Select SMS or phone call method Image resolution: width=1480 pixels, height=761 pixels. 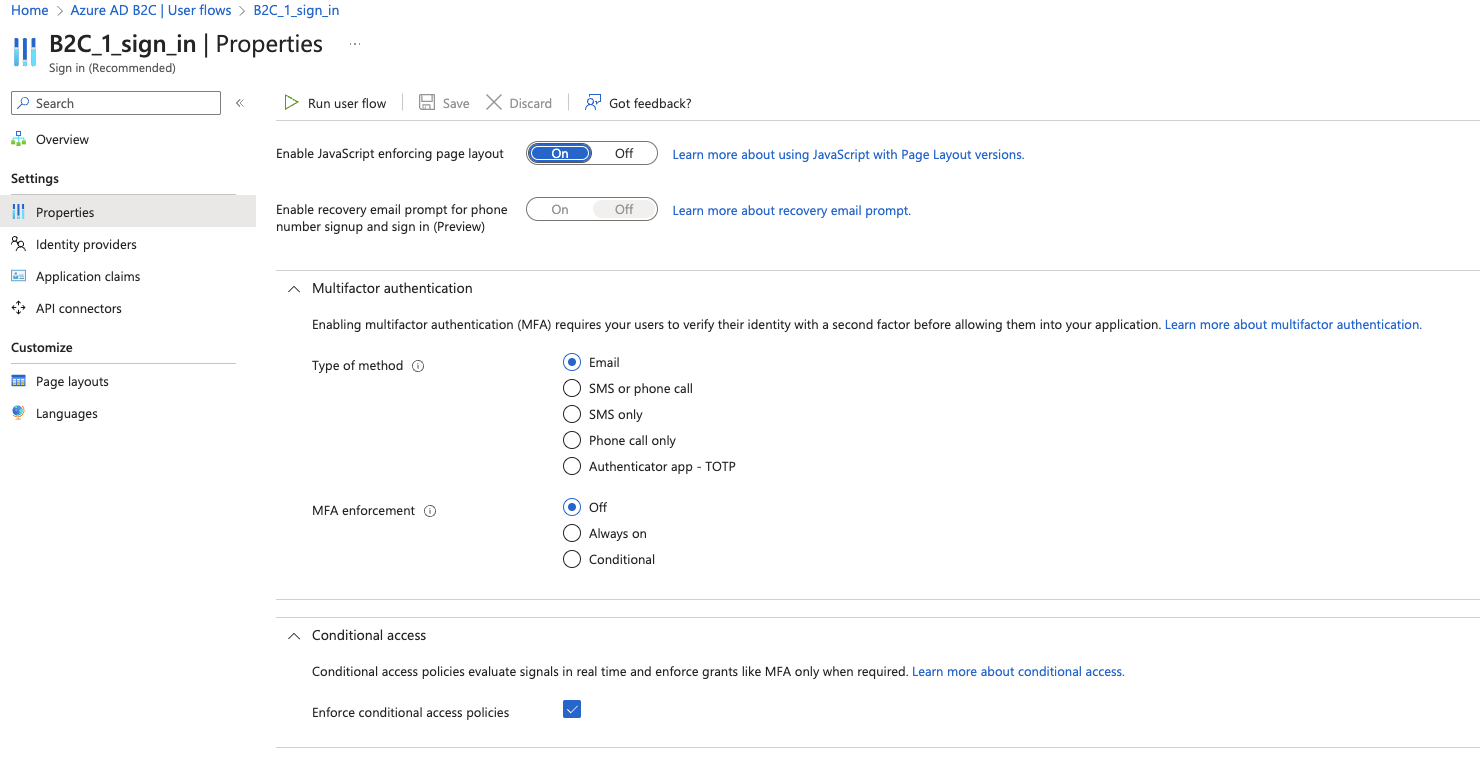pyautogui.click(x=572, y=388)
